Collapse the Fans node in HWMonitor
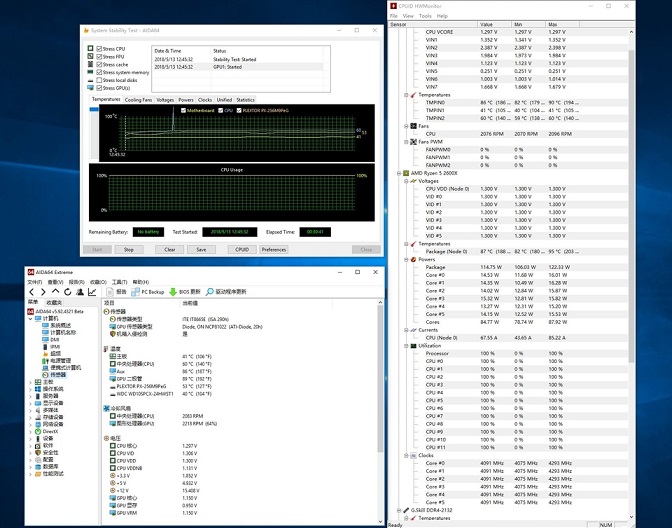This screenshot has width=672, height=528. (x=407, y=126)
